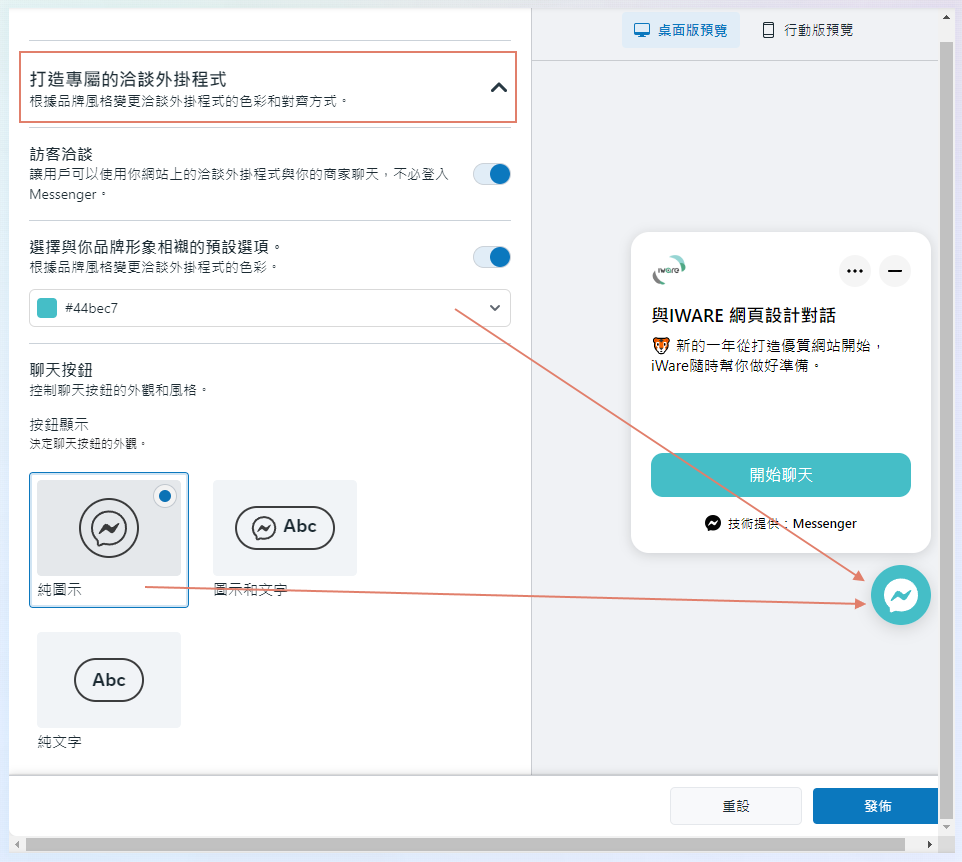Click the tiger emoji in greeting message

[x=661, y=345]
